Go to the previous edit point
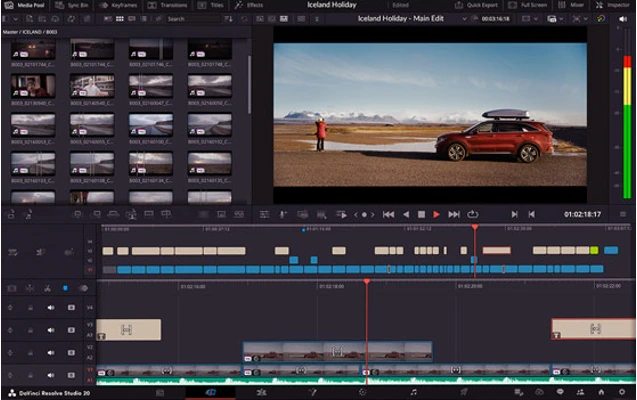This screenshot has width=637, height=400. pyautogui.click(x=531, y=214)
